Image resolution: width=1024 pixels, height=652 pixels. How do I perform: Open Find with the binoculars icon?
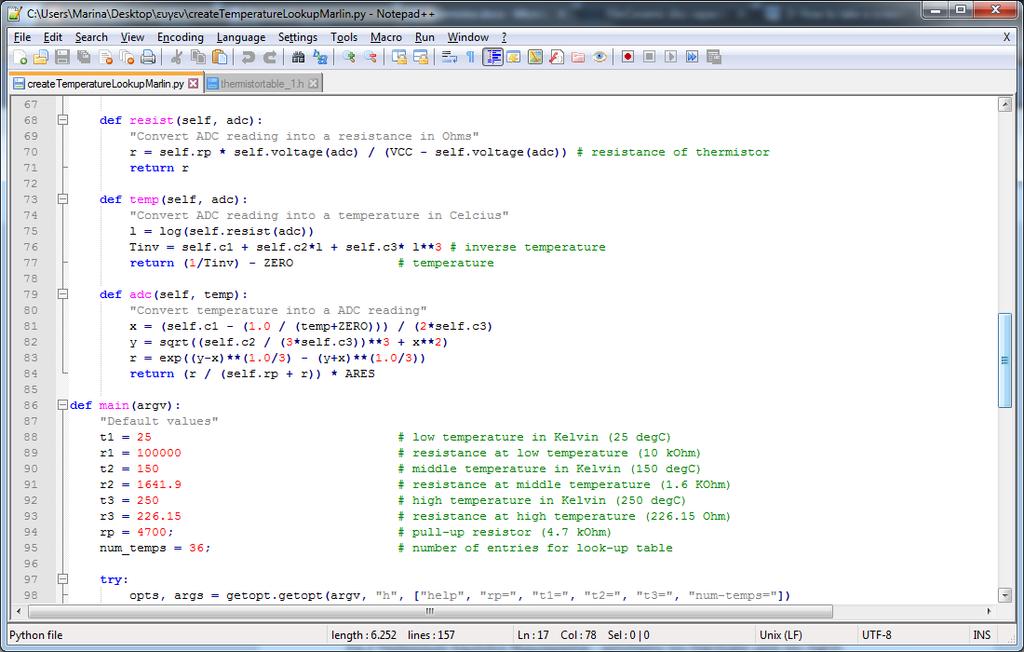[x=298, y=57]
